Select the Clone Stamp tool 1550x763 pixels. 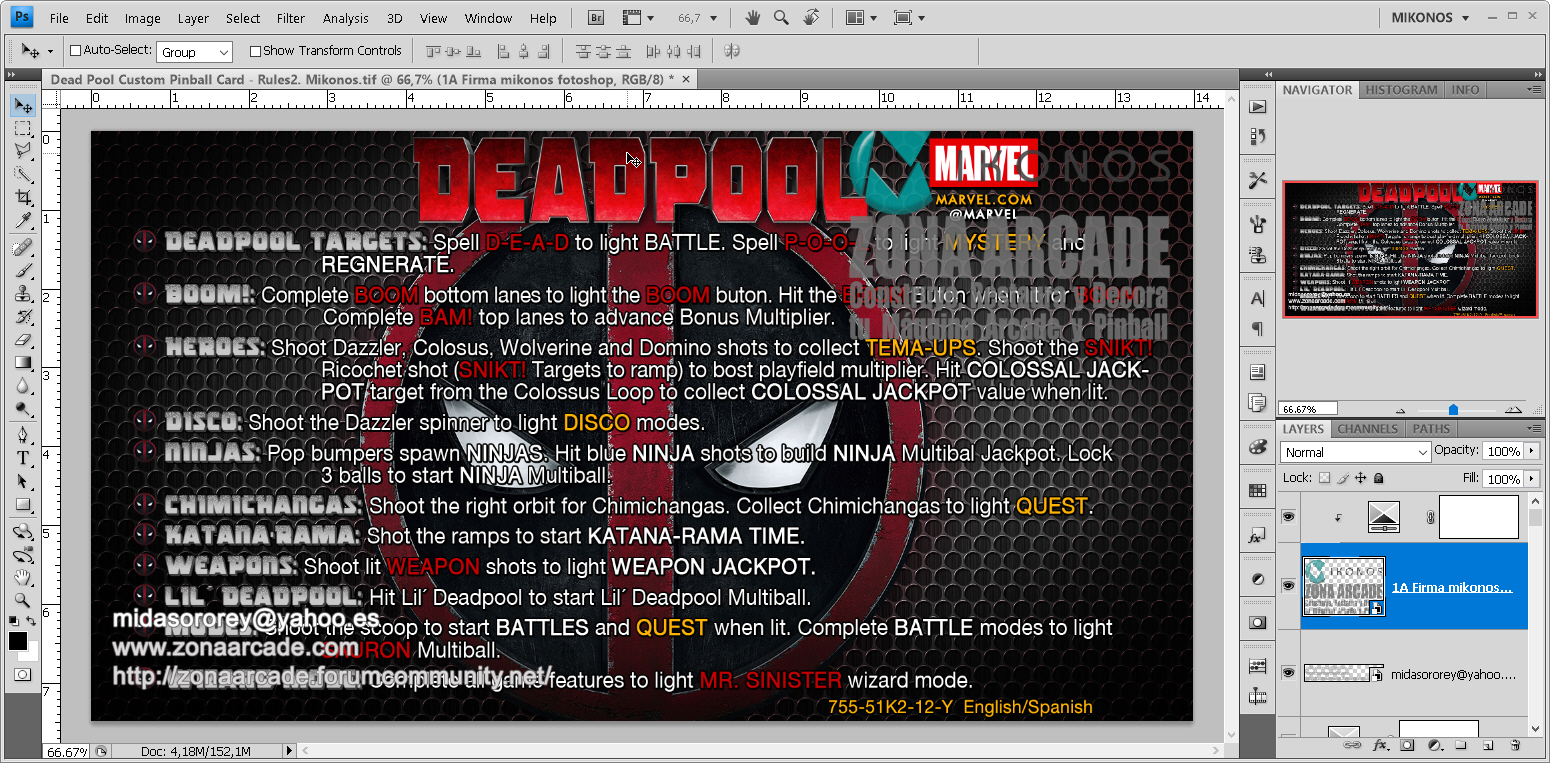(23, 293)
